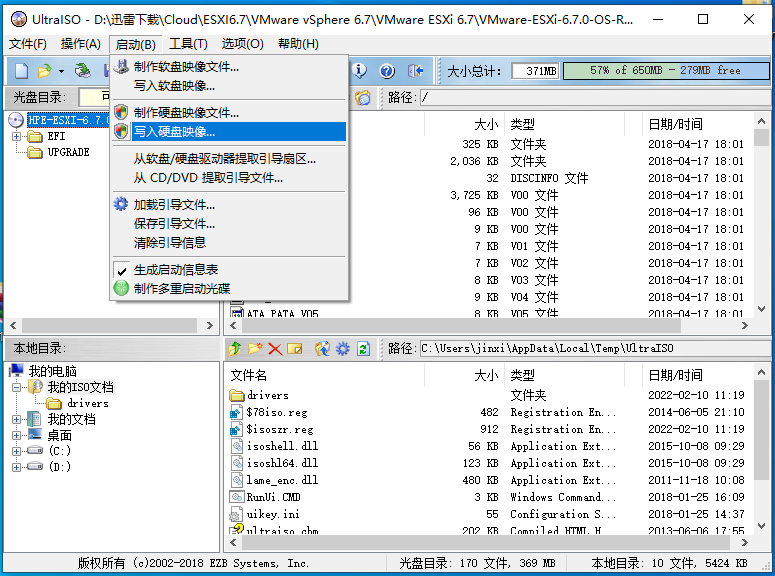Image resolution: width=775 pixels, height=576 pixels.
Task: Expand the 我的文档 tree node
Action: (x=16, y=419)
